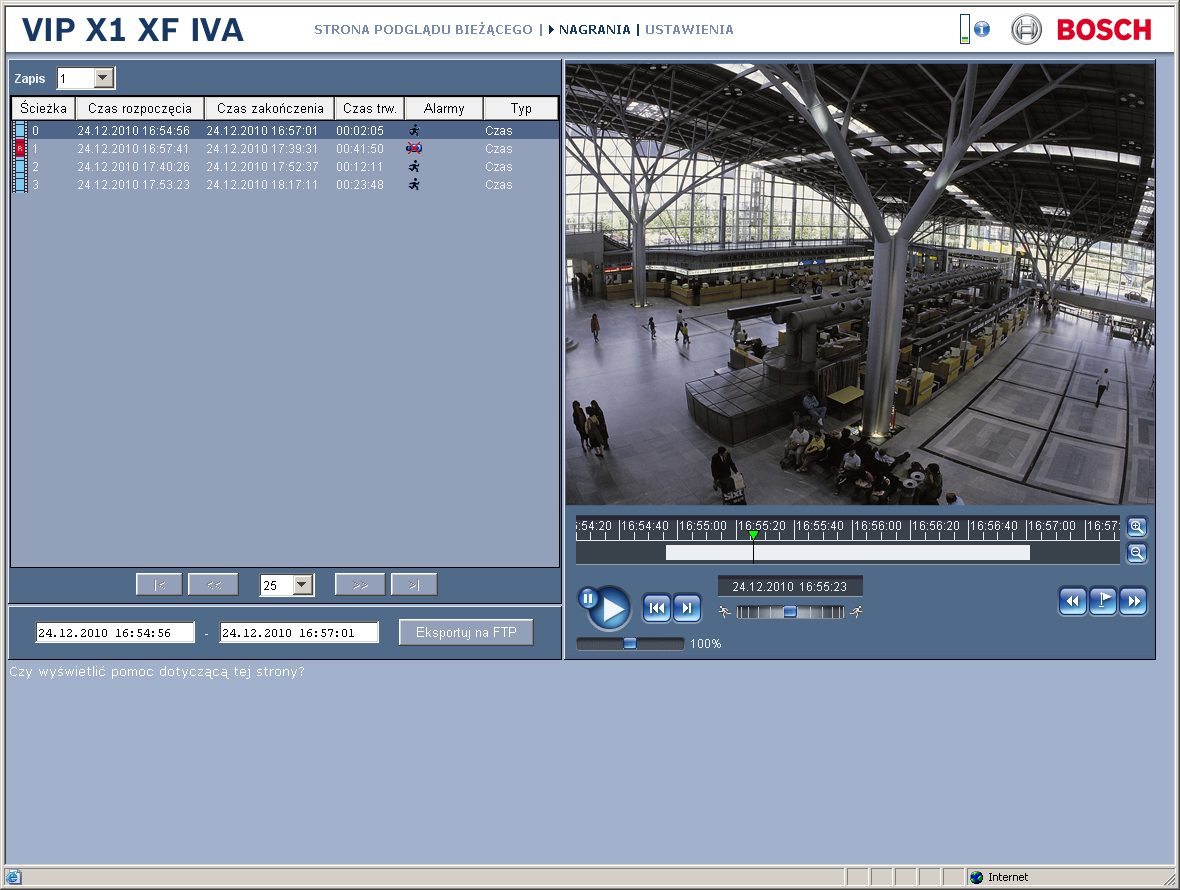Click end time 24.12.2010 16:57:01 in the list
1180x890 pixels.
coord(262,131)
